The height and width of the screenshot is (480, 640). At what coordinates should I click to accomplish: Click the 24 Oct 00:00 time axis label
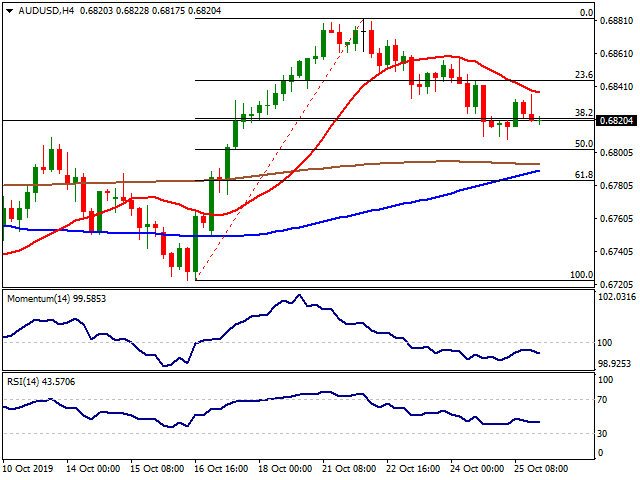pyautogui.click(x=477, y=469)
